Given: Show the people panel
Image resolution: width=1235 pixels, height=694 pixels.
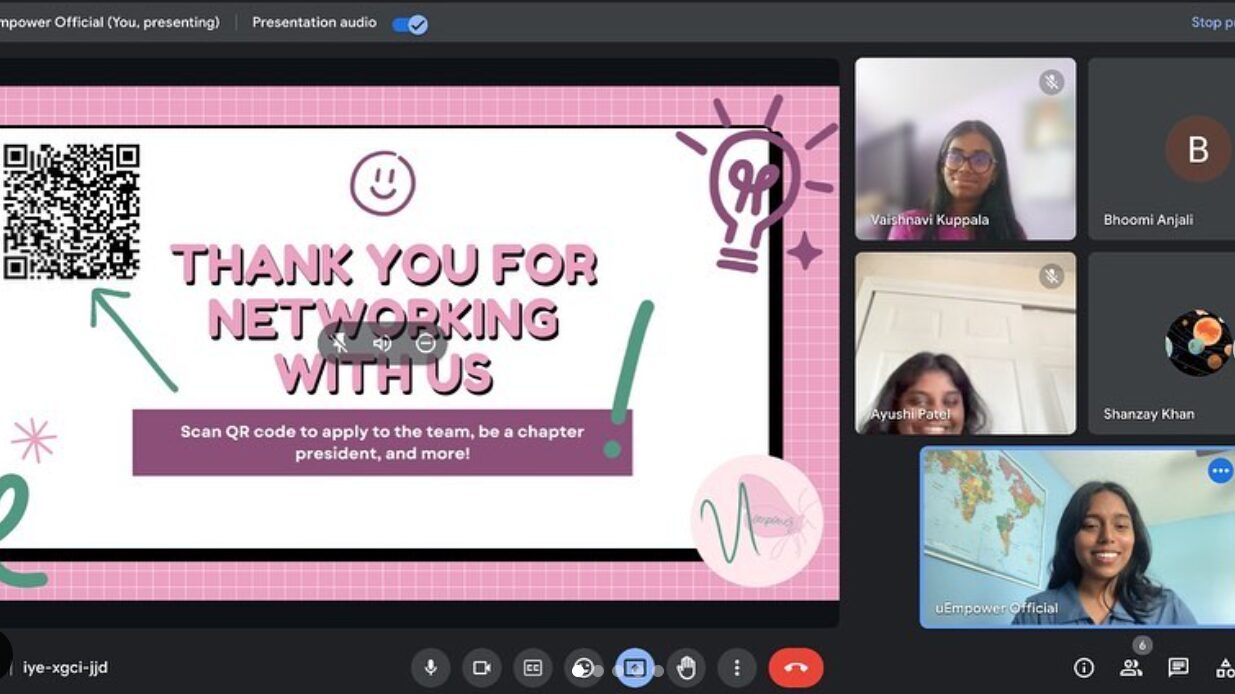Looking at the screenshot, I should coord(1131,668).
